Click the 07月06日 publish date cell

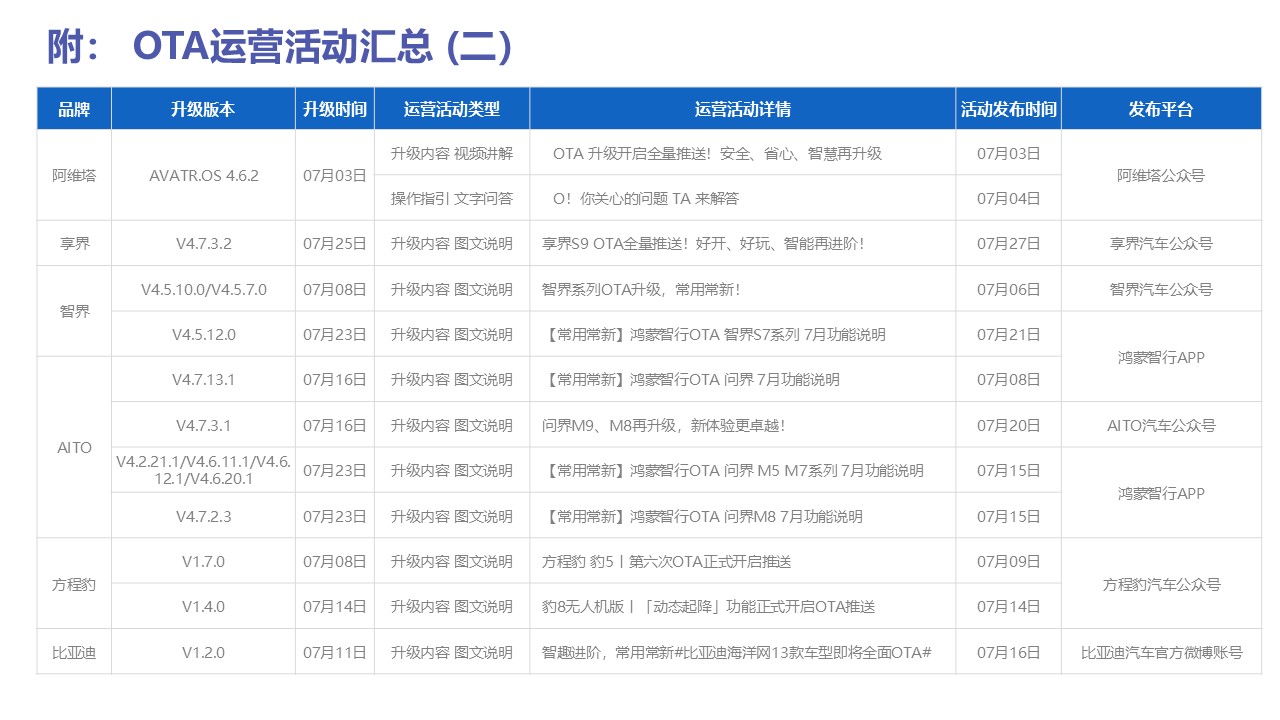pyautogui.click(x=1008, y=289)
